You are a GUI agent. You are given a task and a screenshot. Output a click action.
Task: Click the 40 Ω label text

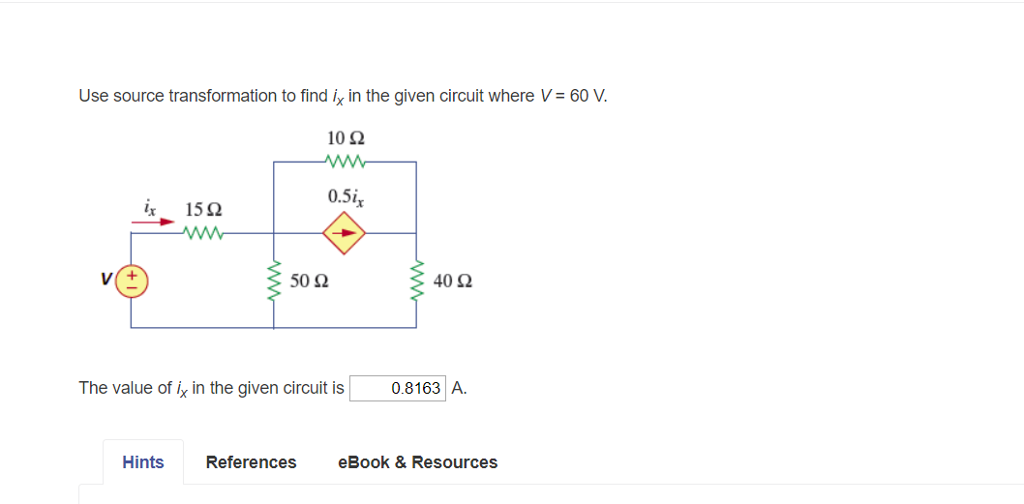(453, 281)
